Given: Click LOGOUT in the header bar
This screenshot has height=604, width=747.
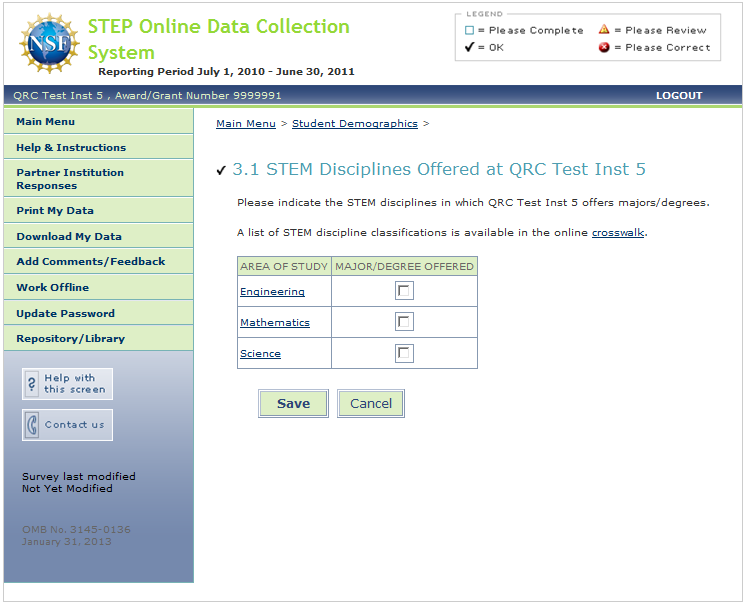Looking at the screenshot, I should [679, 96].
